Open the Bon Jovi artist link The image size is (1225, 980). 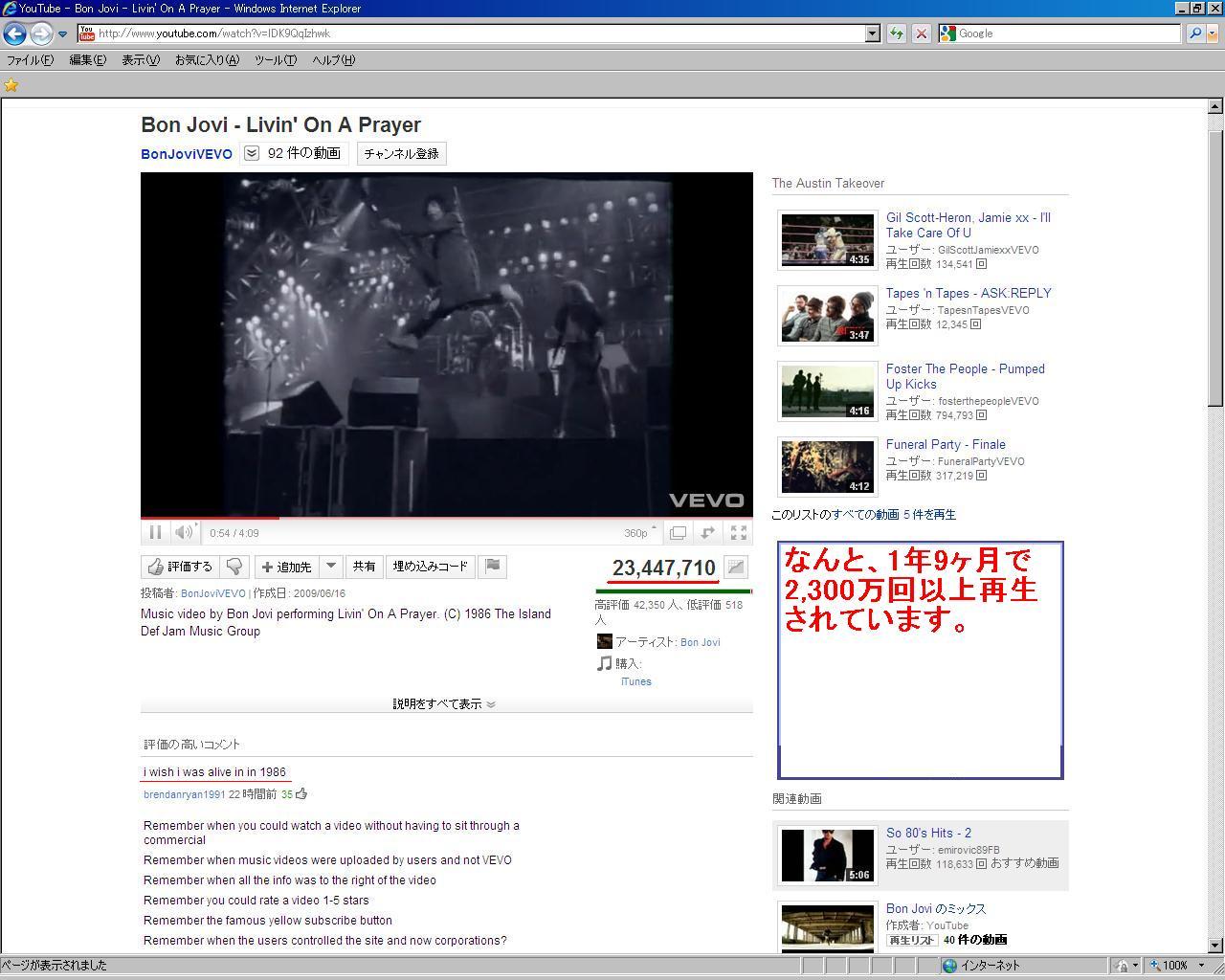tap(701, 642)
